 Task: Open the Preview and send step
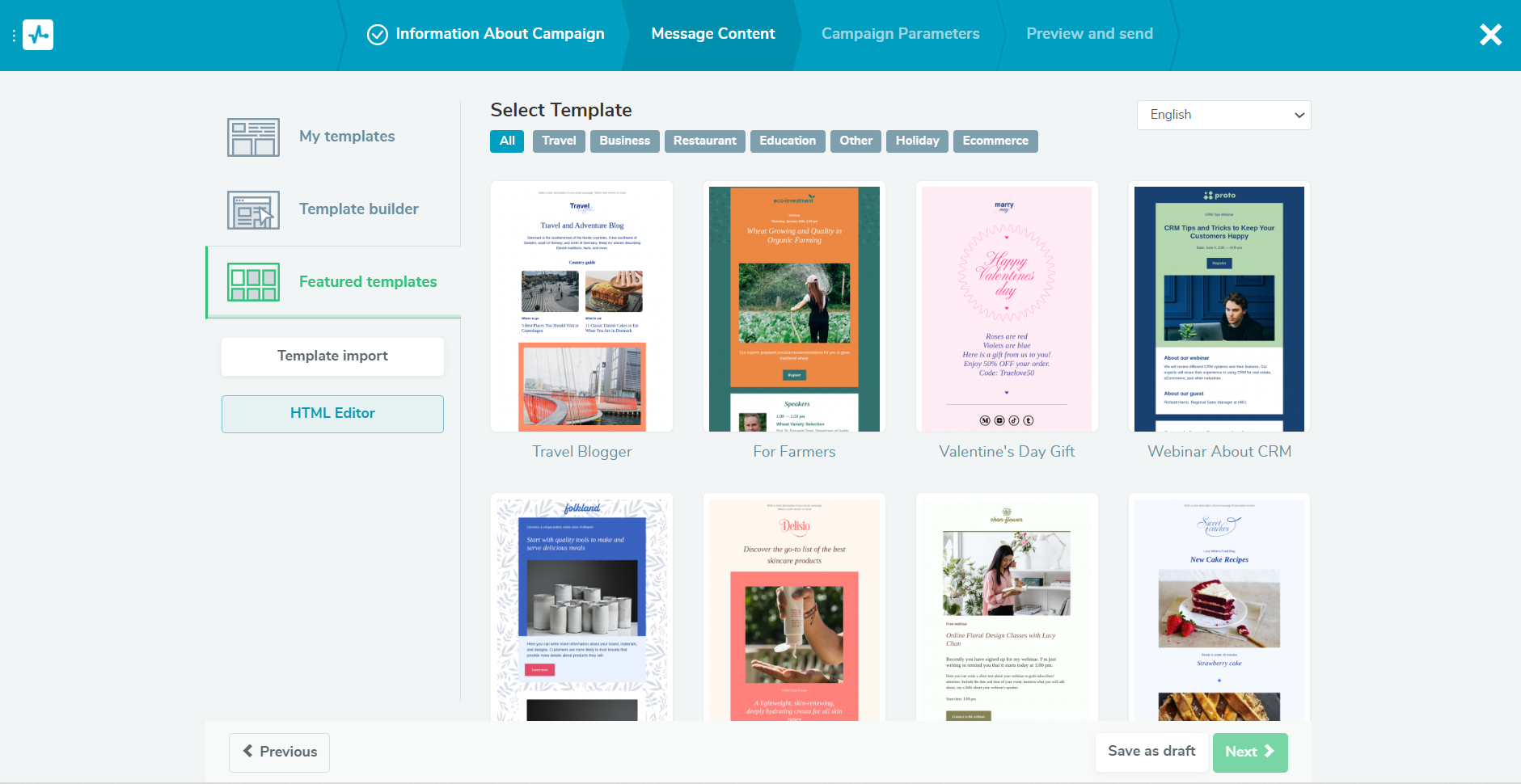coord(1089,34)
